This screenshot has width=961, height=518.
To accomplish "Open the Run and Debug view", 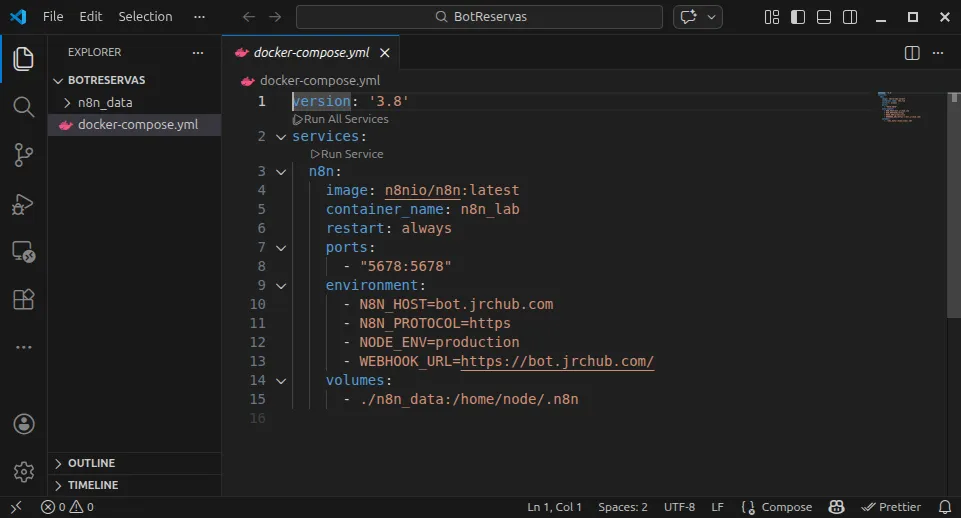I will pyautogui.click(x=23, y=204).
